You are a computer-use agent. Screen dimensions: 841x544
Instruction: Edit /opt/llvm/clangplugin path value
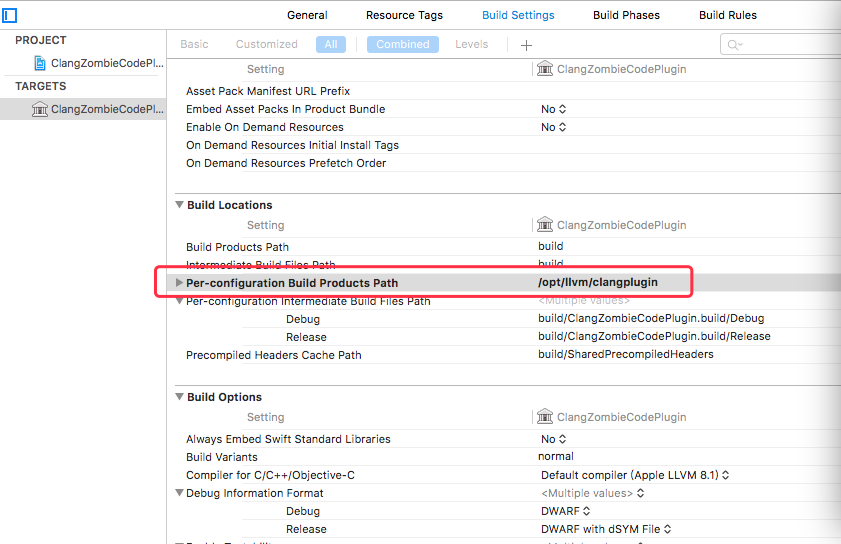click(597, 282)
